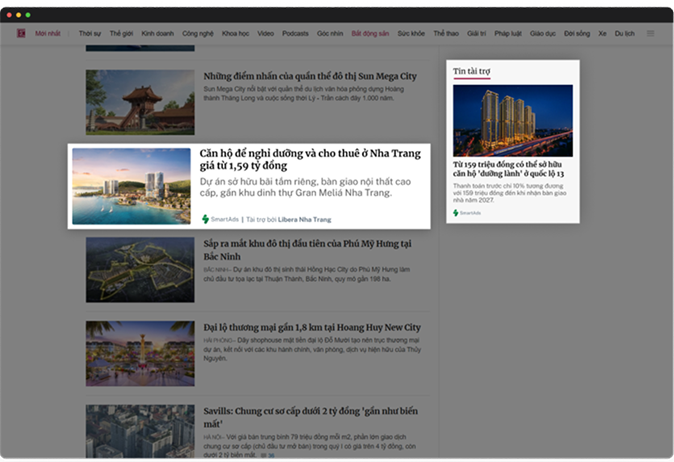Open the Giáo dục menu item
674x462 pixels.
(x=543, y=34)
